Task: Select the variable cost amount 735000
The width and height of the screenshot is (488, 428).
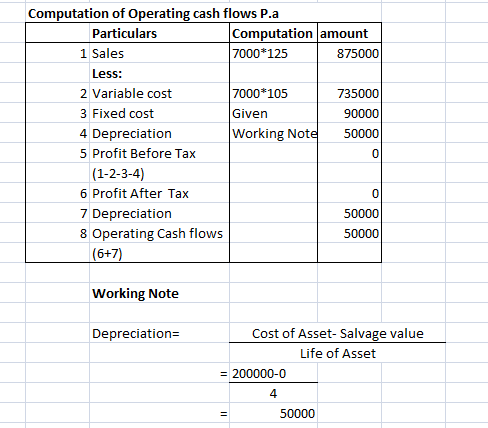Action: [x=358, y=93]
